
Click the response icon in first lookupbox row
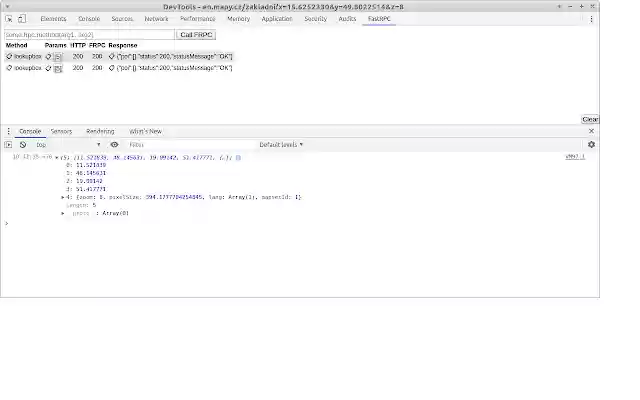(x=111, y=56)
